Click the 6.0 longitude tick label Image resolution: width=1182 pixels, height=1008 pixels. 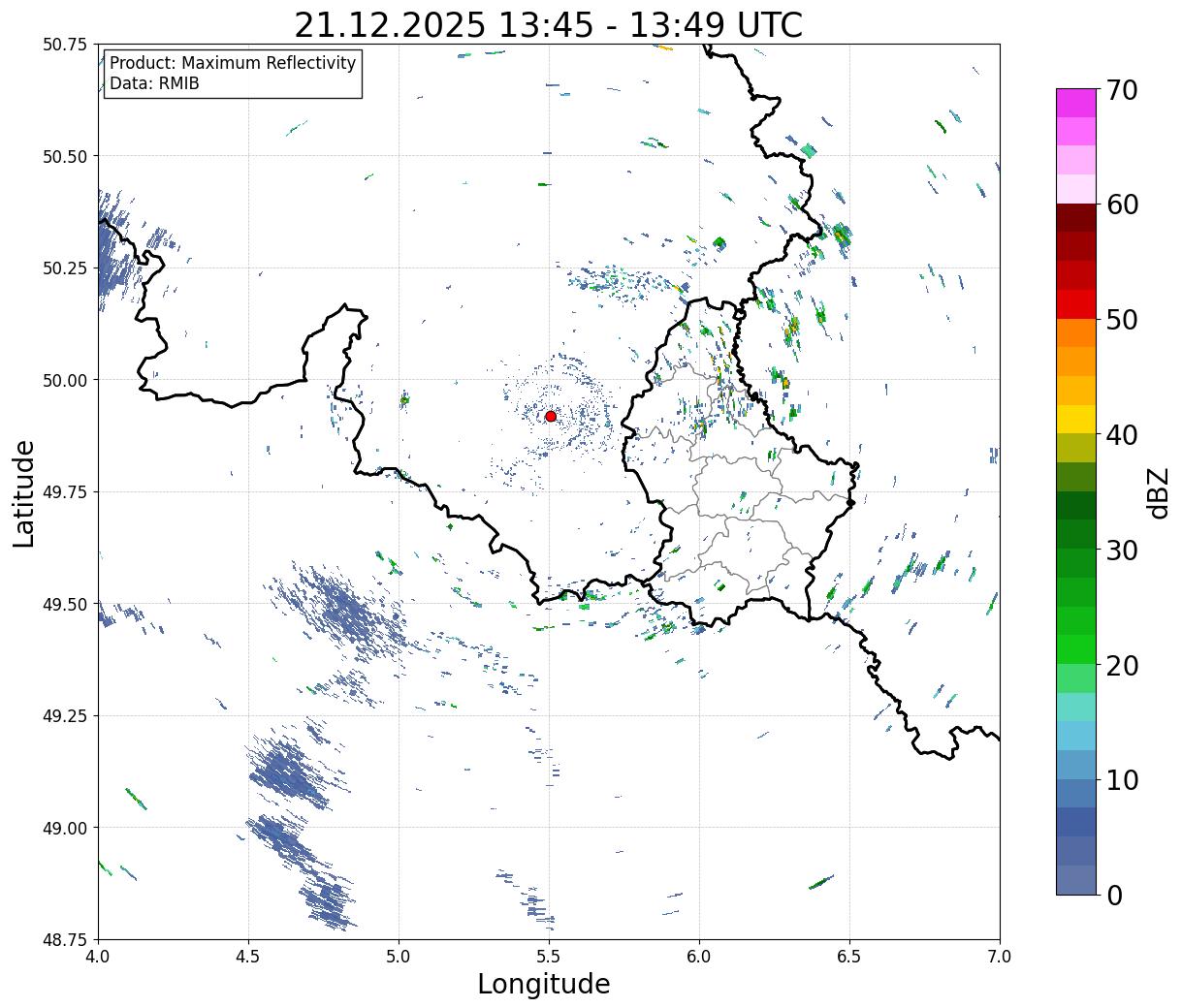[x=699, y=957]
